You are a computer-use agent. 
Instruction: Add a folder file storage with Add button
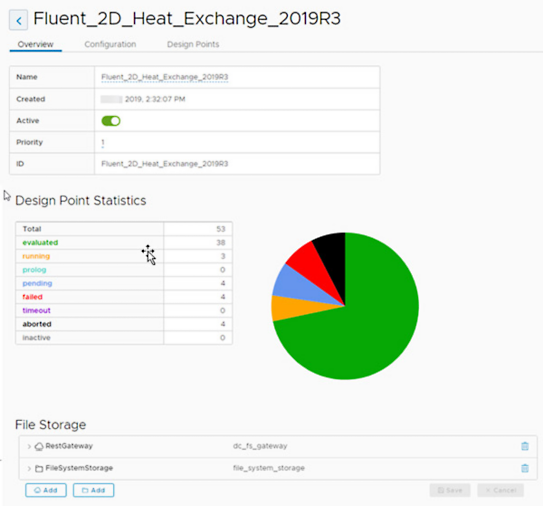tap(94, 490)
